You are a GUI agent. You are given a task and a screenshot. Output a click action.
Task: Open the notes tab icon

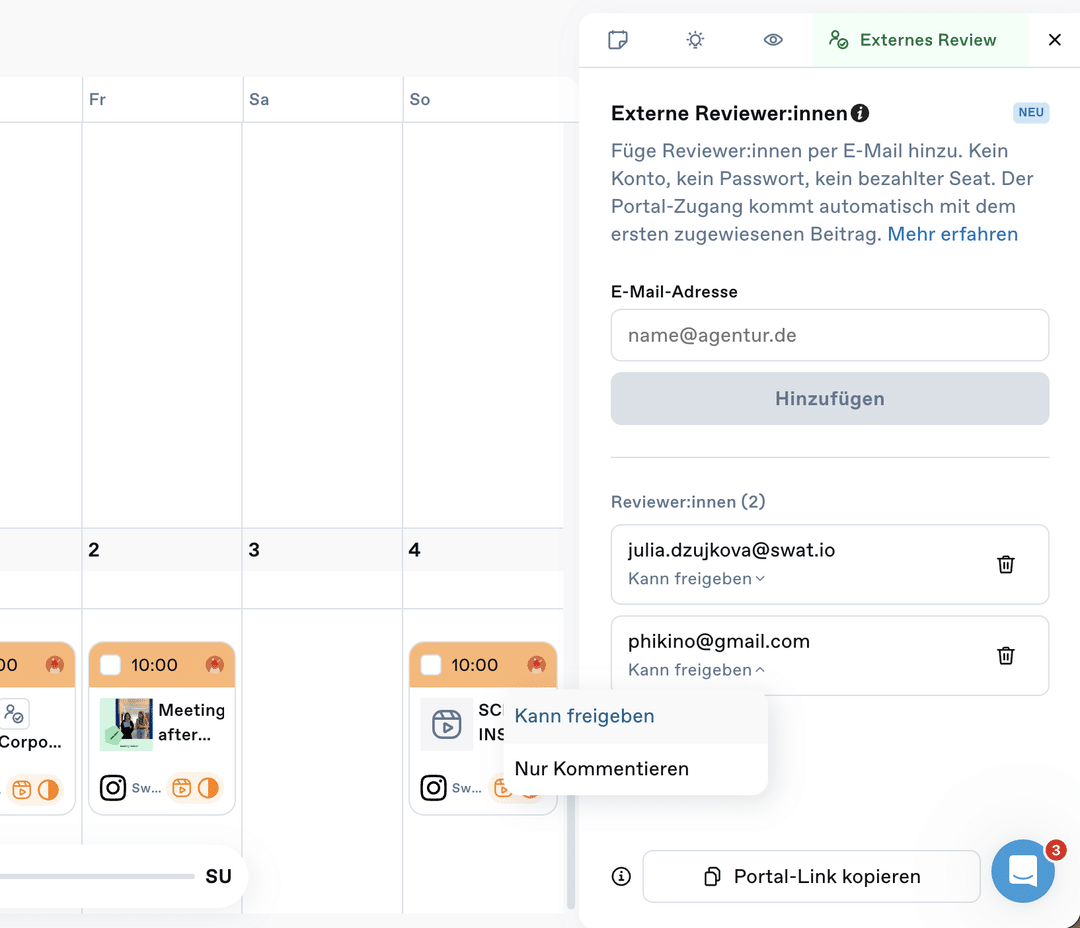click(x=618, y=40)
